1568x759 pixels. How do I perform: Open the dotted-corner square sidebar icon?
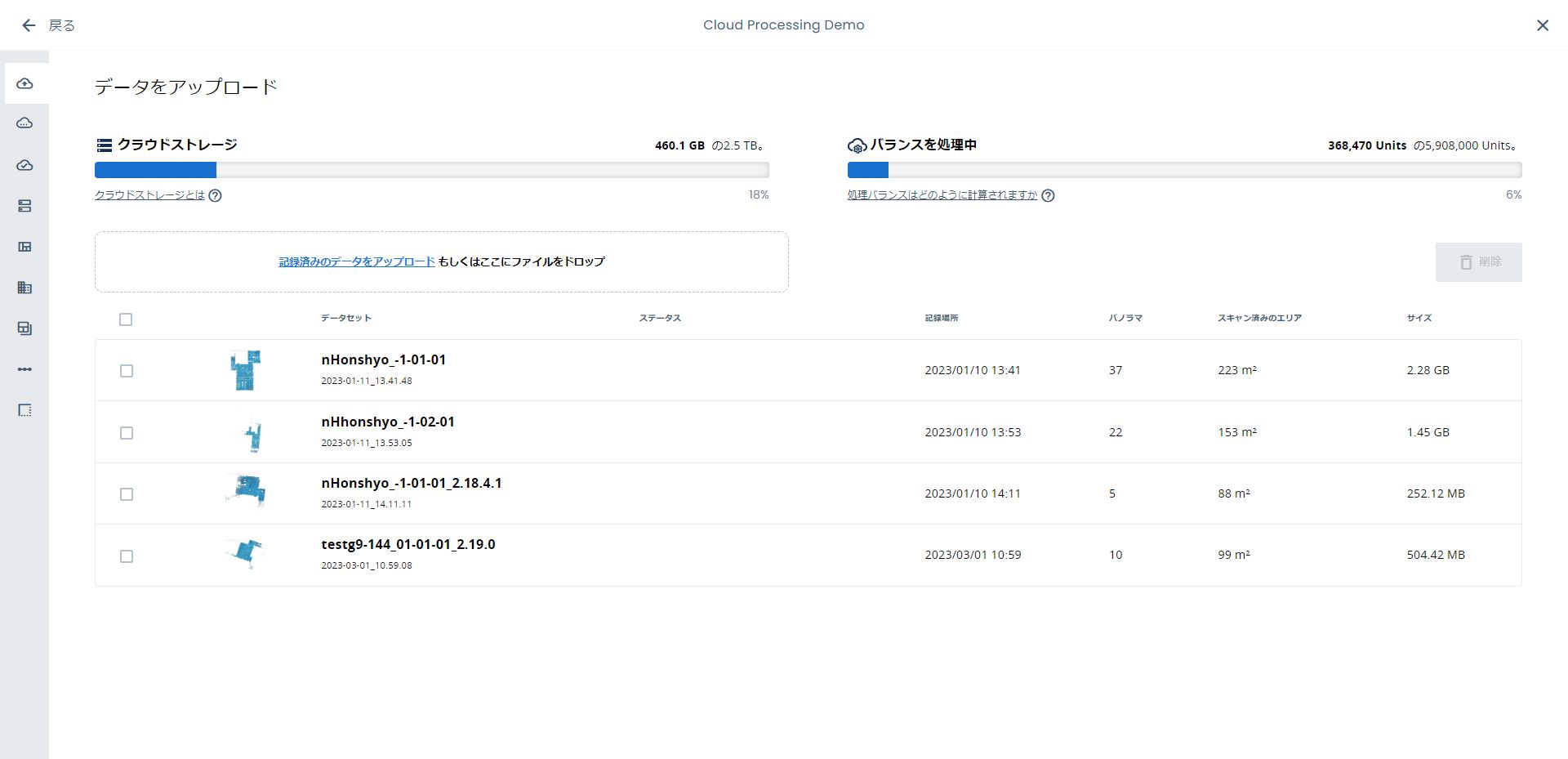24,410
